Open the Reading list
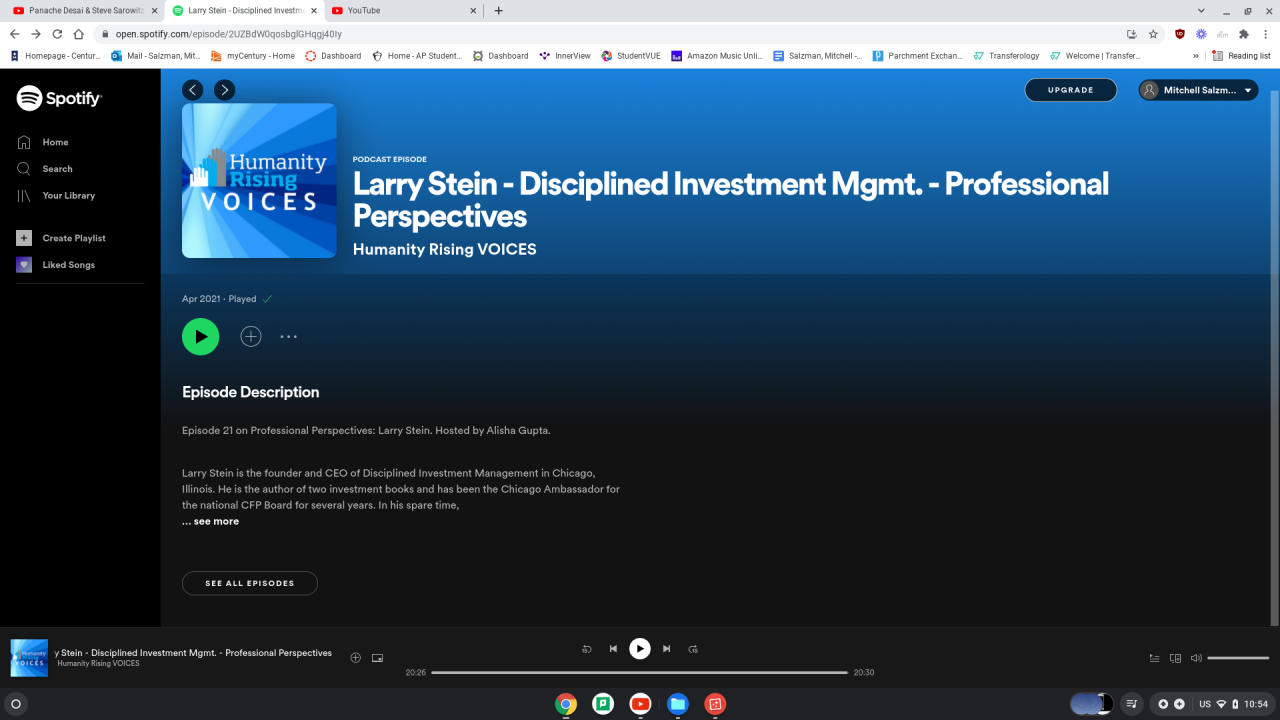The height and width of the screenshot is (720, 1280). point(1241,56)
